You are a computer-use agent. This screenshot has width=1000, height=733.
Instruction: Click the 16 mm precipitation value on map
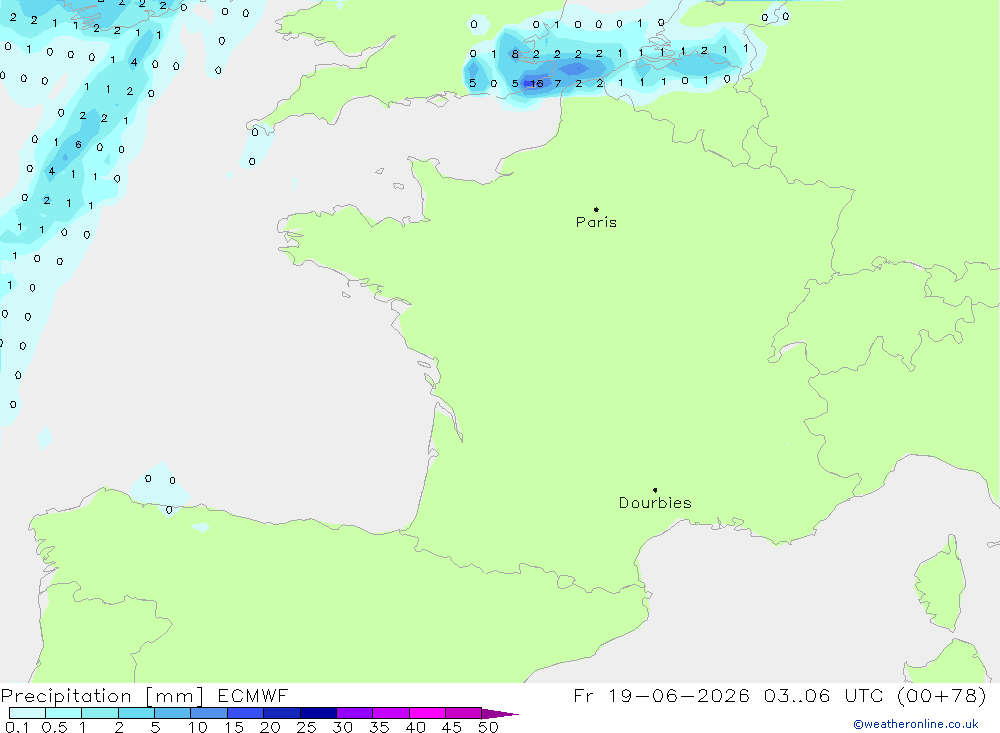(x=537, y=84)
